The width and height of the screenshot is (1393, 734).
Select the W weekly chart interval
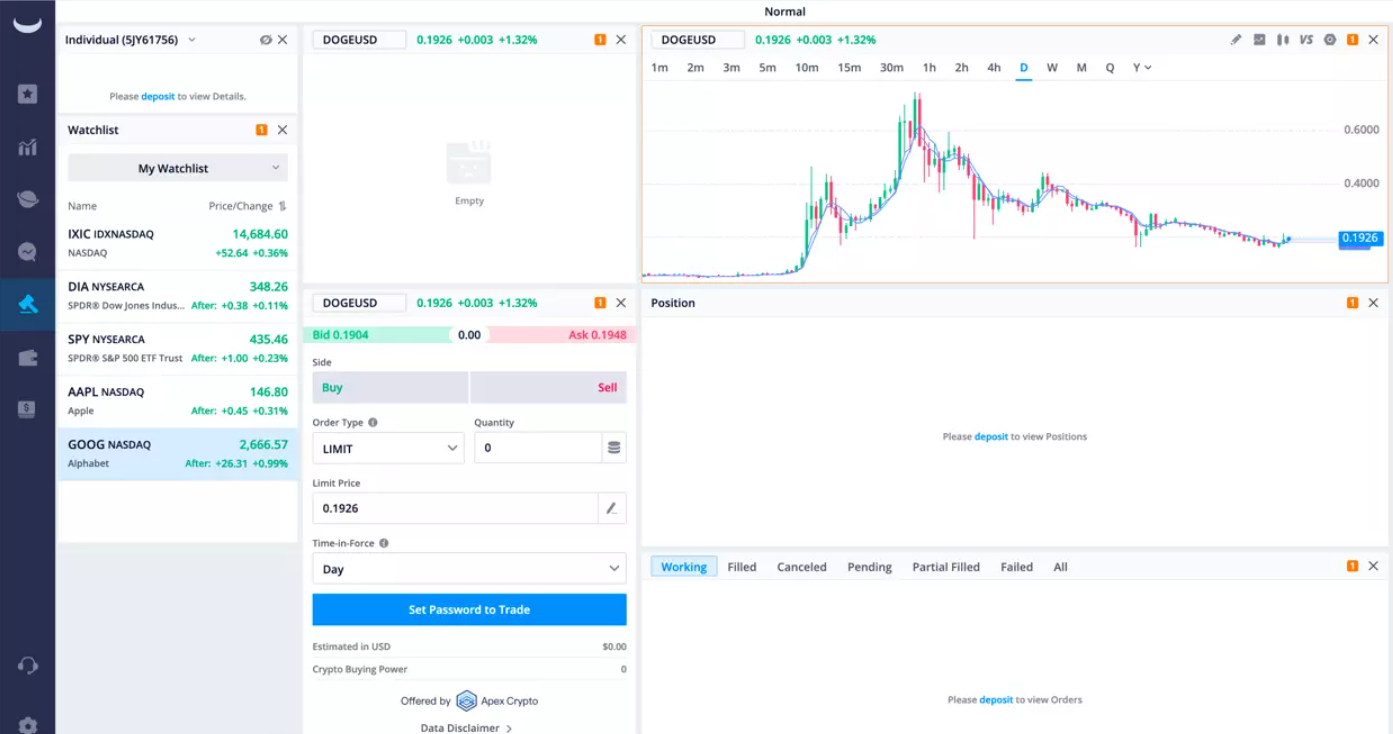pyautogui.click(x=1052, y=68)
